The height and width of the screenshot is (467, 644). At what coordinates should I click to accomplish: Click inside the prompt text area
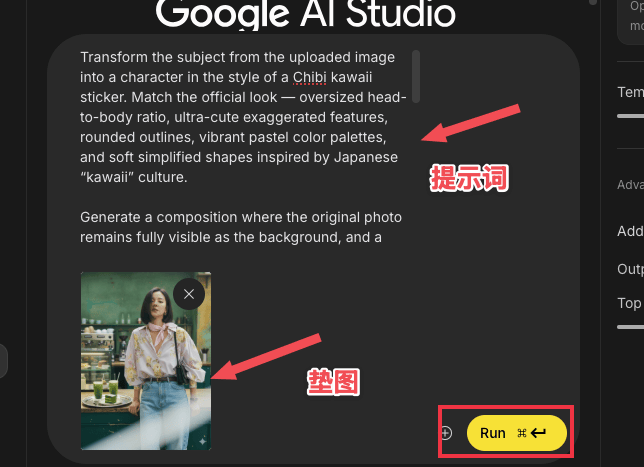click(x=242, y=147)
